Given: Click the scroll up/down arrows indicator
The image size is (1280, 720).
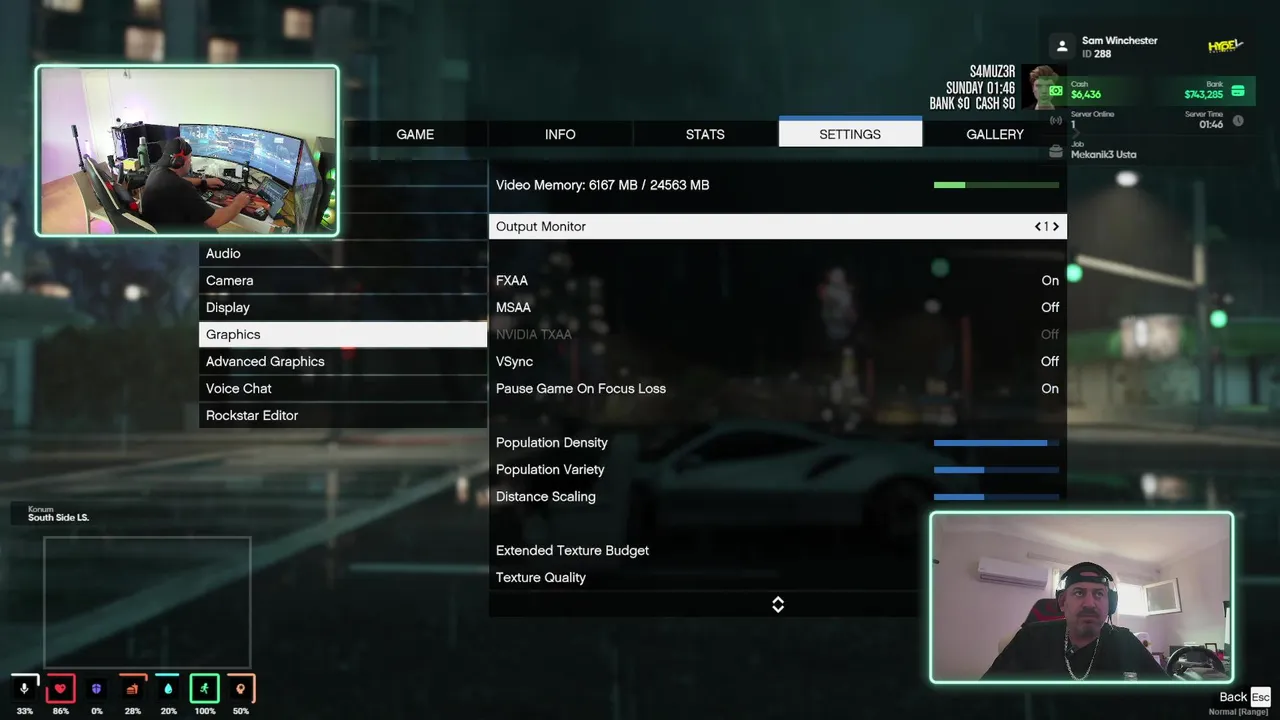Looking at the screenshot, I should [778, 605].
